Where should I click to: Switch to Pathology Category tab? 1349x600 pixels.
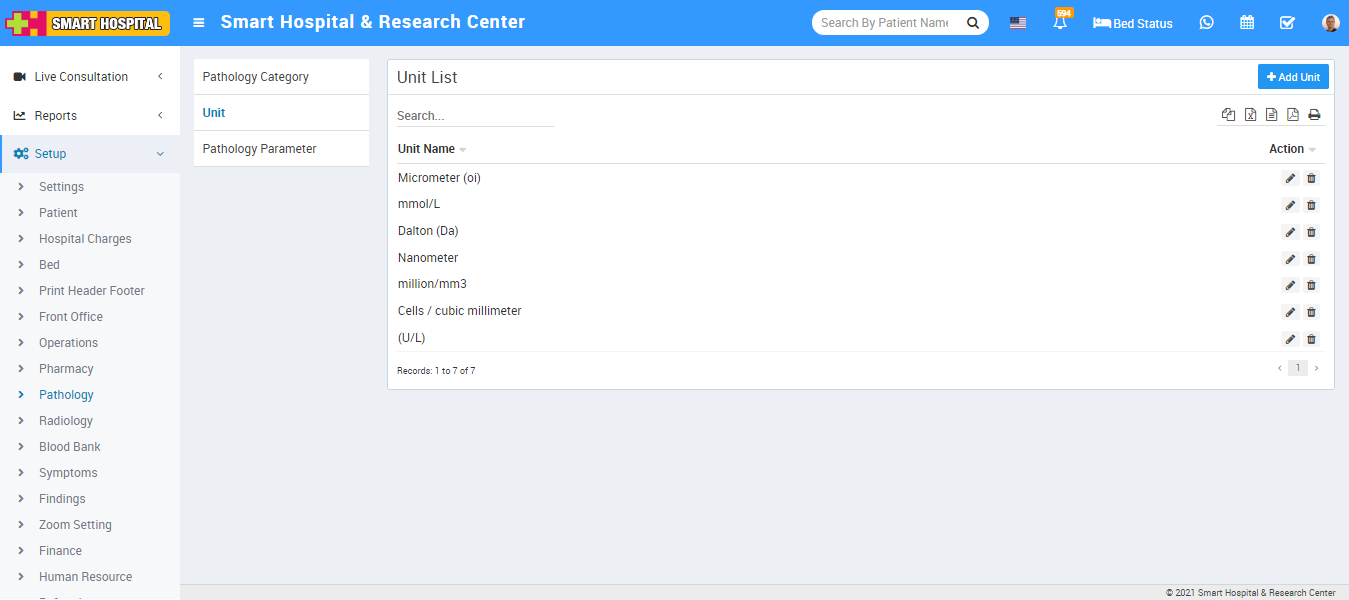pyautogui.click(x=256, y=77)
